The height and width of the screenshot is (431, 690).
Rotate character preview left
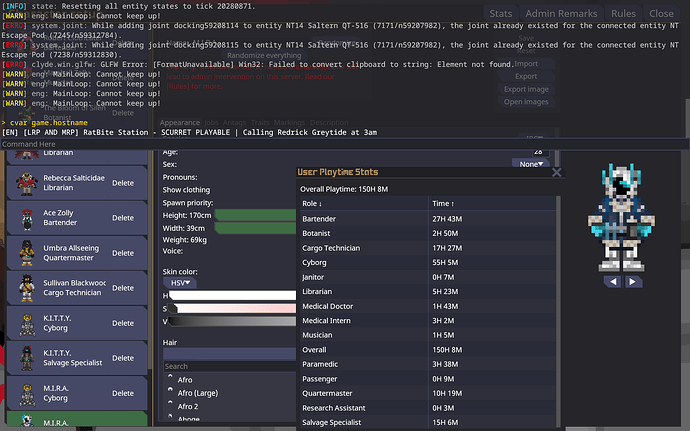point(614,283)
